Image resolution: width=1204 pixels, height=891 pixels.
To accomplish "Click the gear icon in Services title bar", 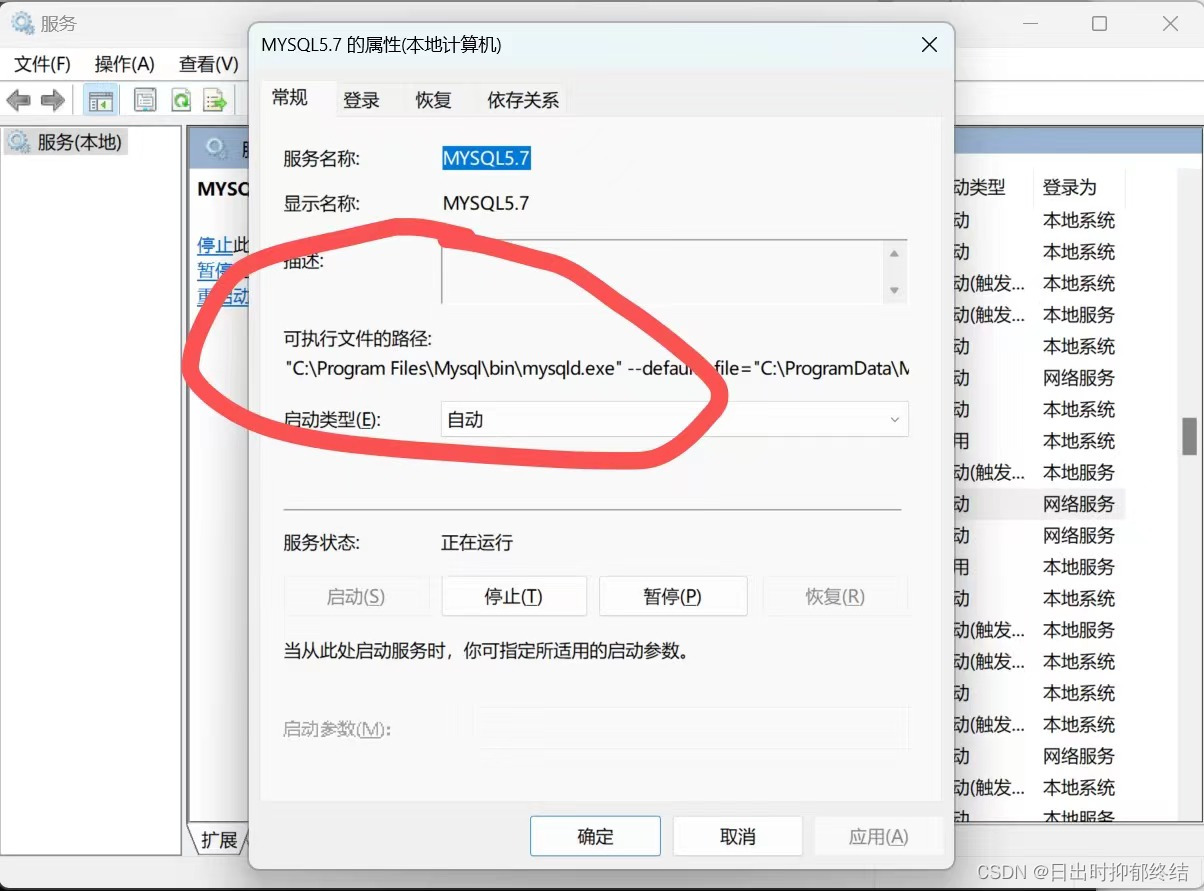I will pyautogui.click(x=22, y=23).
